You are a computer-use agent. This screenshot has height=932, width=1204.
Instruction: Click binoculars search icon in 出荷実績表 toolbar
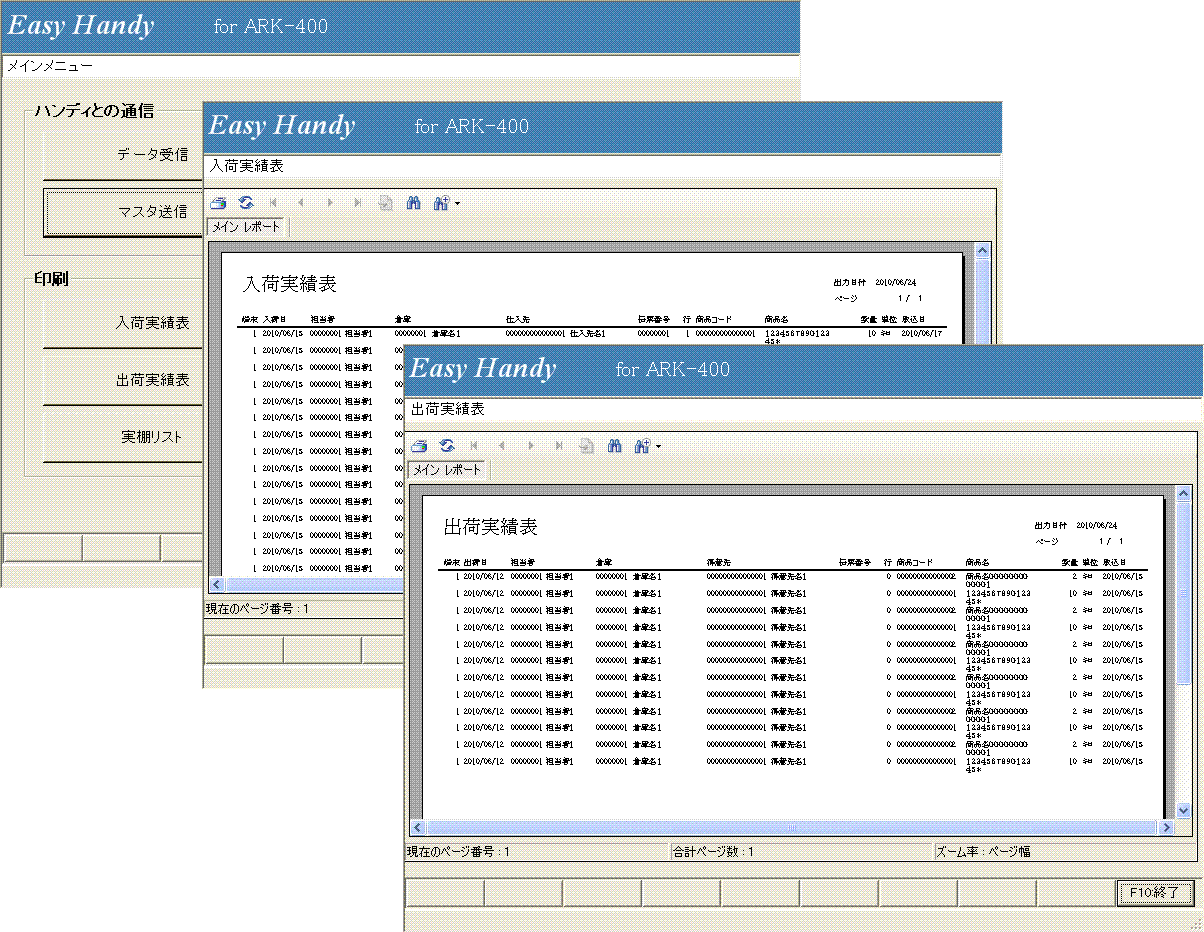coord(615,446)
